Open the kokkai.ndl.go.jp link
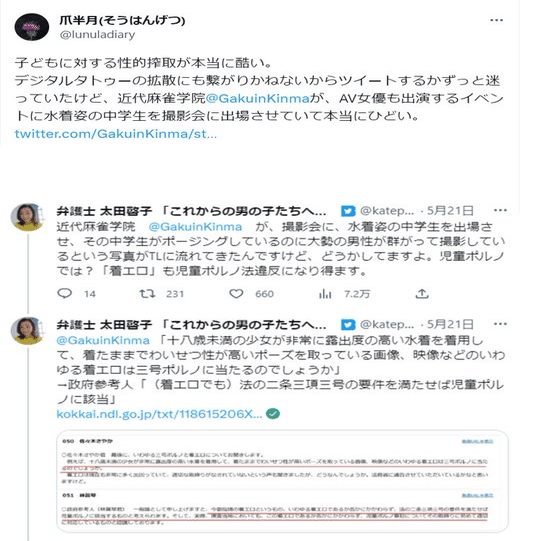 click(159, 414)
